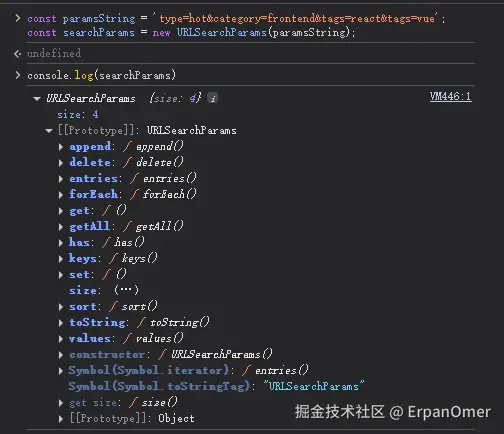
Task: Expand the append function entry
Action: point(61,147)
